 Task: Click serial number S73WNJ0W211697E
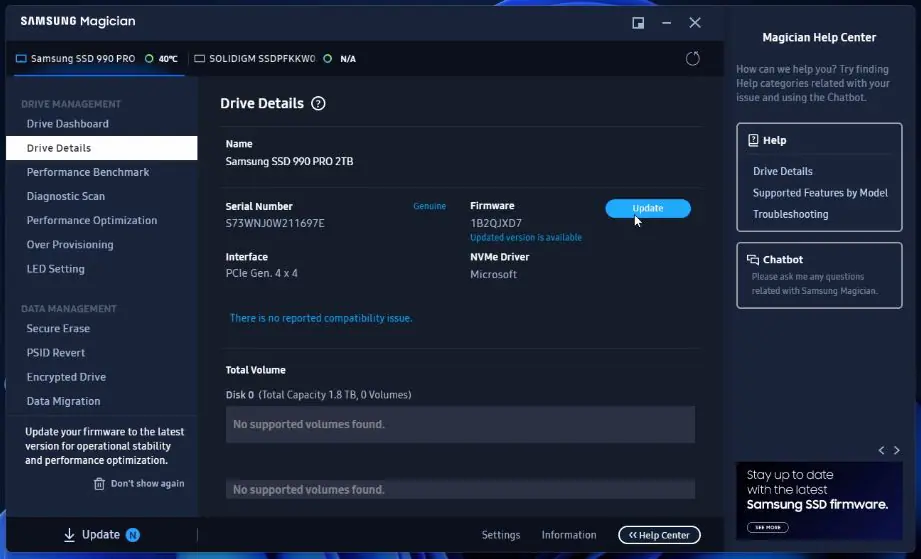click(275, 223)
